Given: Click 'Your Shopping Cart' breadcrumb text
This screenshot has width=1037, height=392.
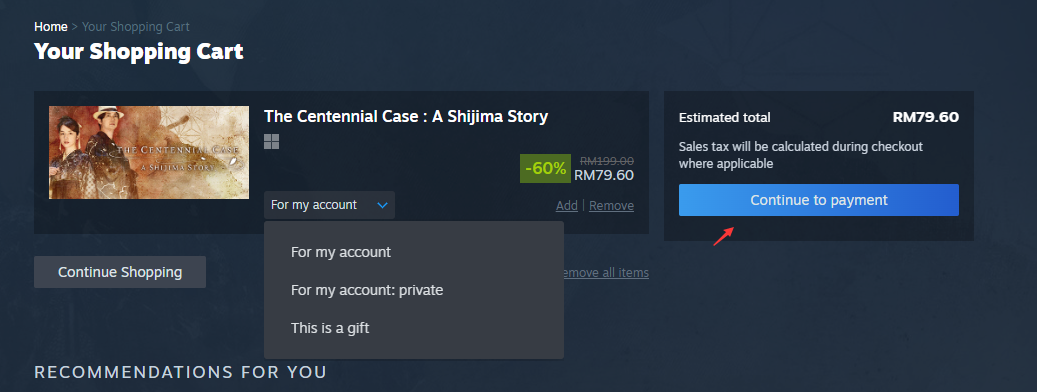Looking at the screenshot, I should click(x=136, y=26).
